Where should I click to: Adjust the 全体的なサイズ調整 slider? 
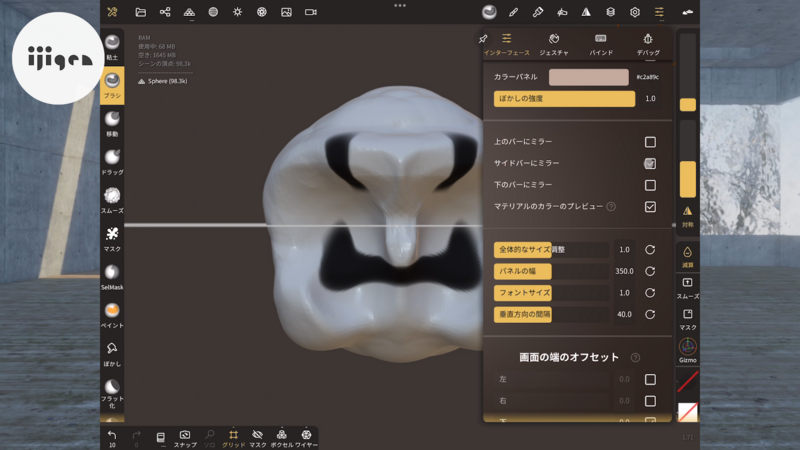pos(551,249)
